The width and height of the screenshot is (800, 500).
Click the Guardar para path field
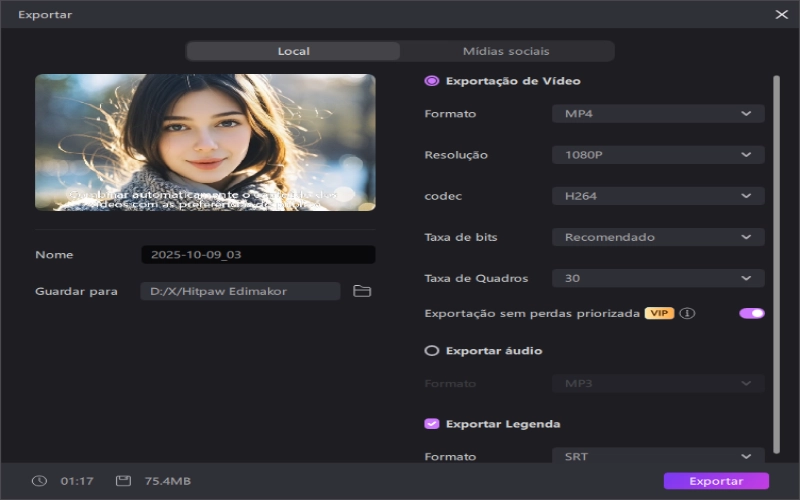click(x=240, y=291)
